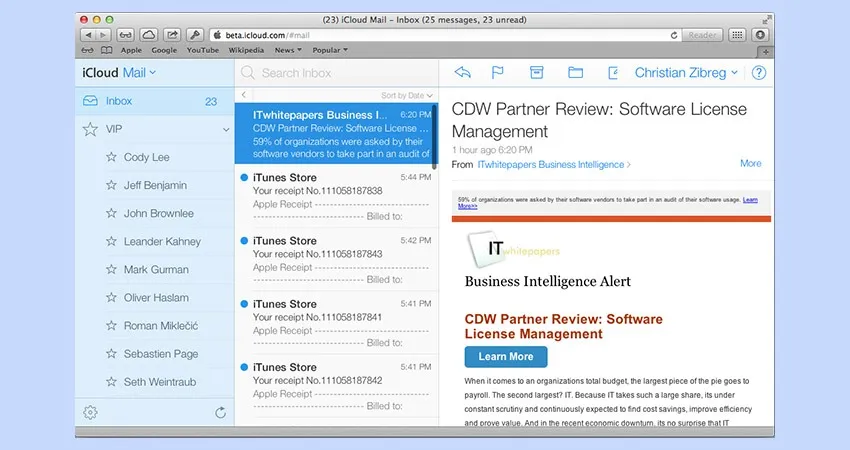Compose a new message

[613, 72]
